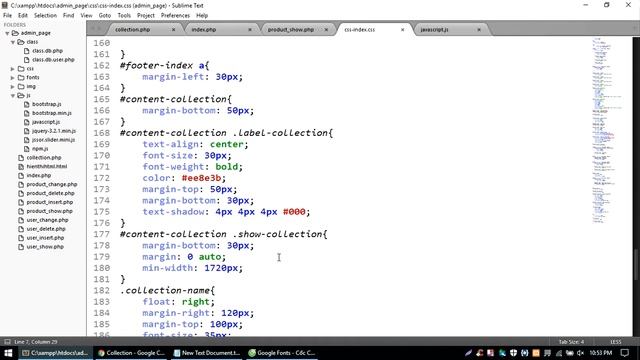Click the Windows Defender shield tray icon
This screenshot has width=640, height=360.
click(513, 353)
